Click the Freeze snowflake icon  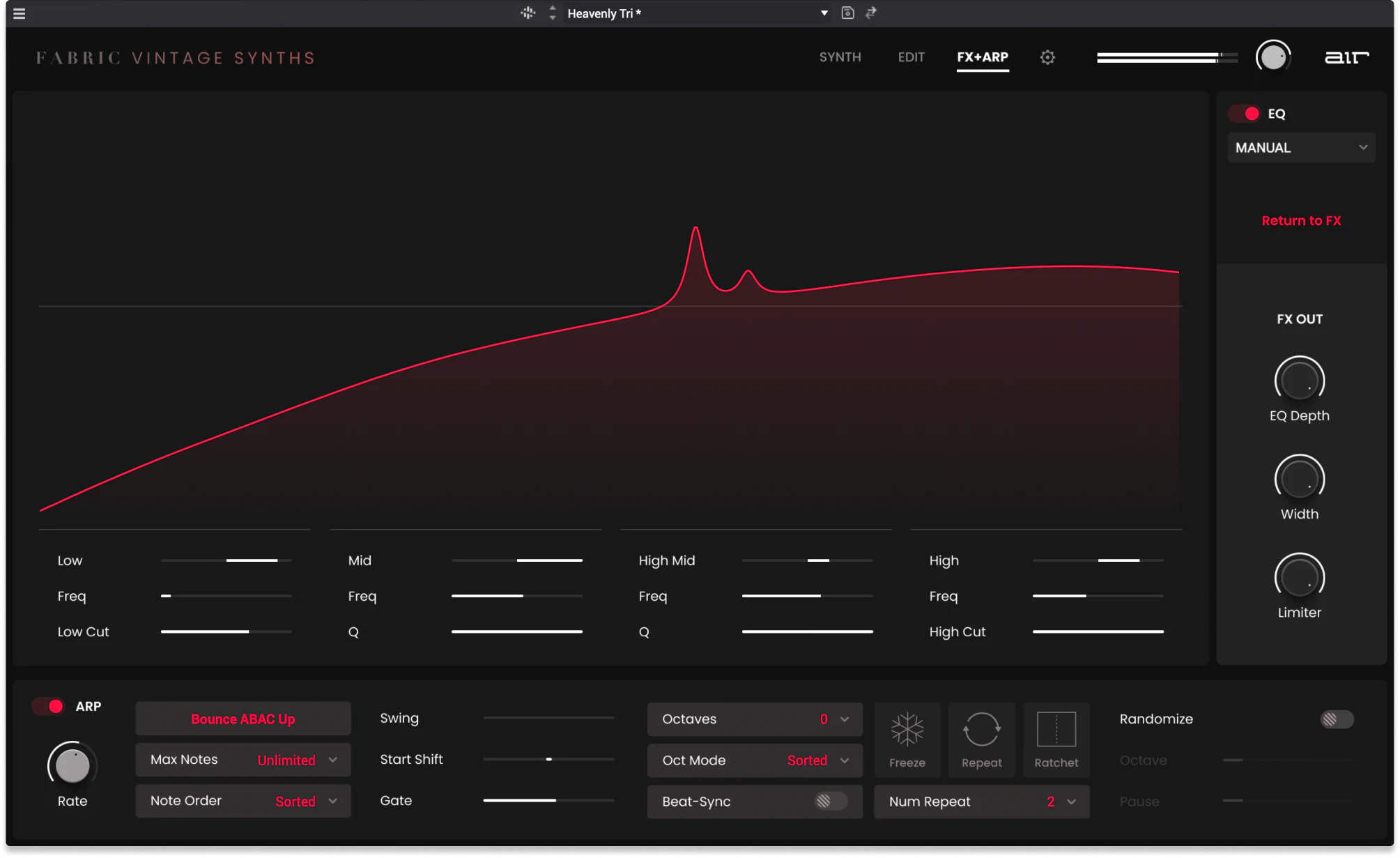[x=907, y=730]
